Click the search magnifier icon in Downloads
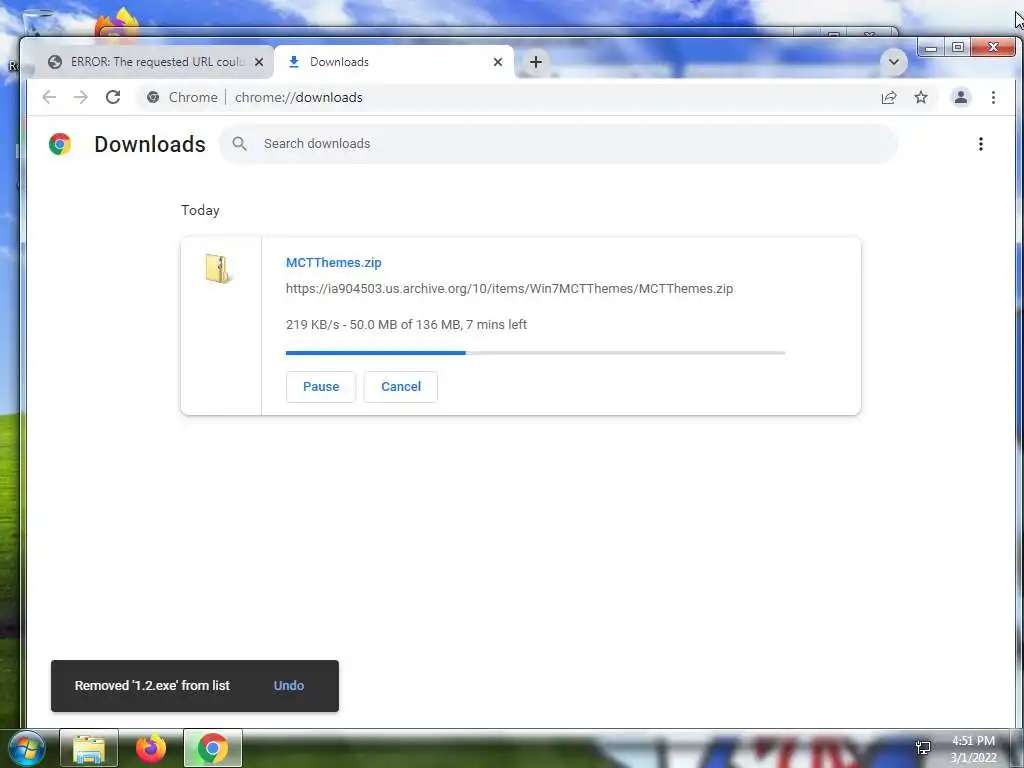1024x768 pixels. click(240, 144)
